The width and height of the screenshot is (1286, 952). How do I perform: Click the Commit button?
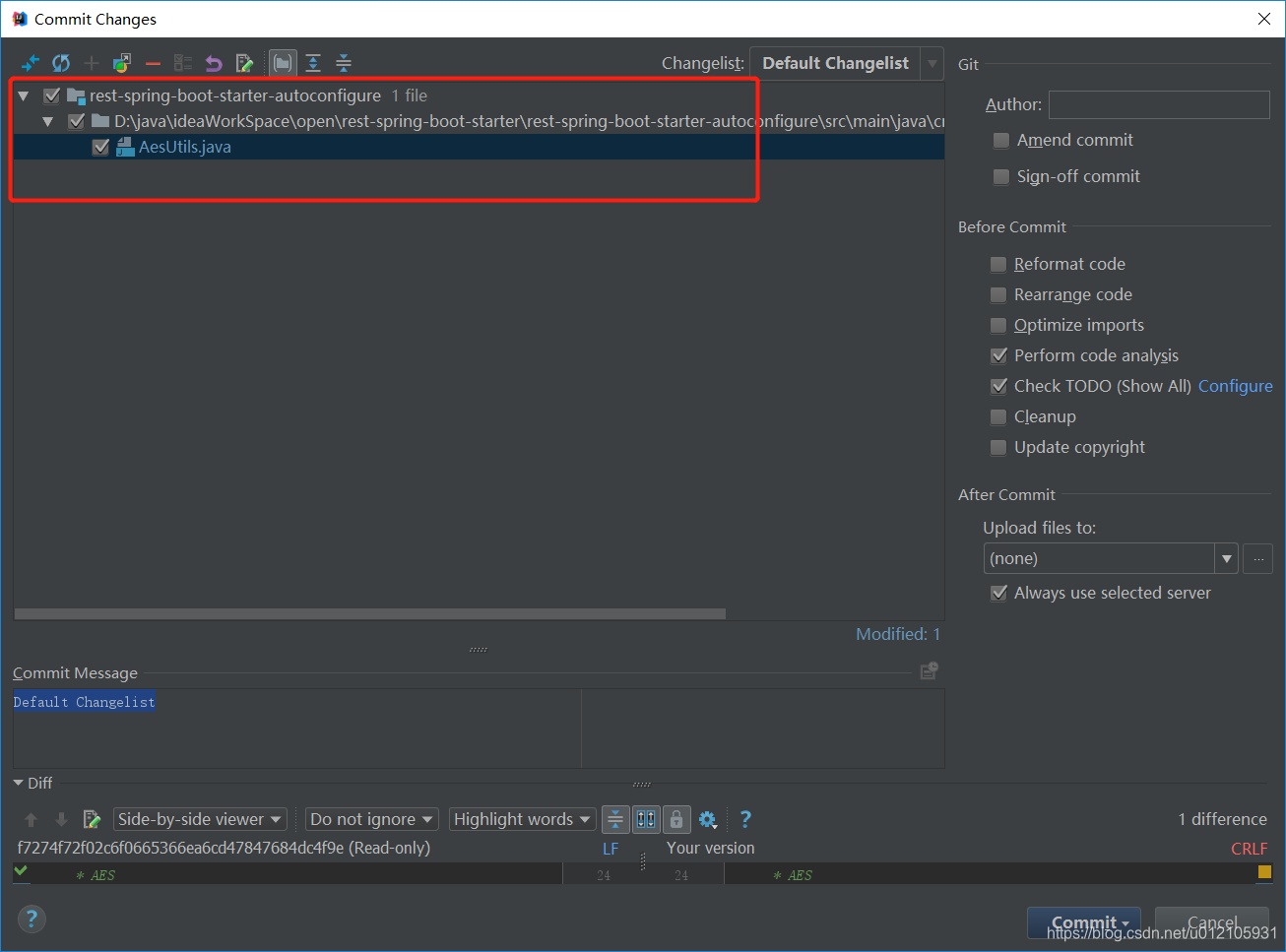pyautogui.click(x=1083, y=922)
